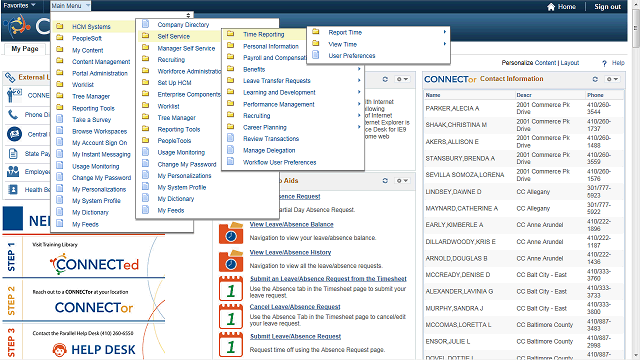Click the My Content folder icon
Viewport: 640px width, 360px height.
pyautogui.click(x=60, y=49)
